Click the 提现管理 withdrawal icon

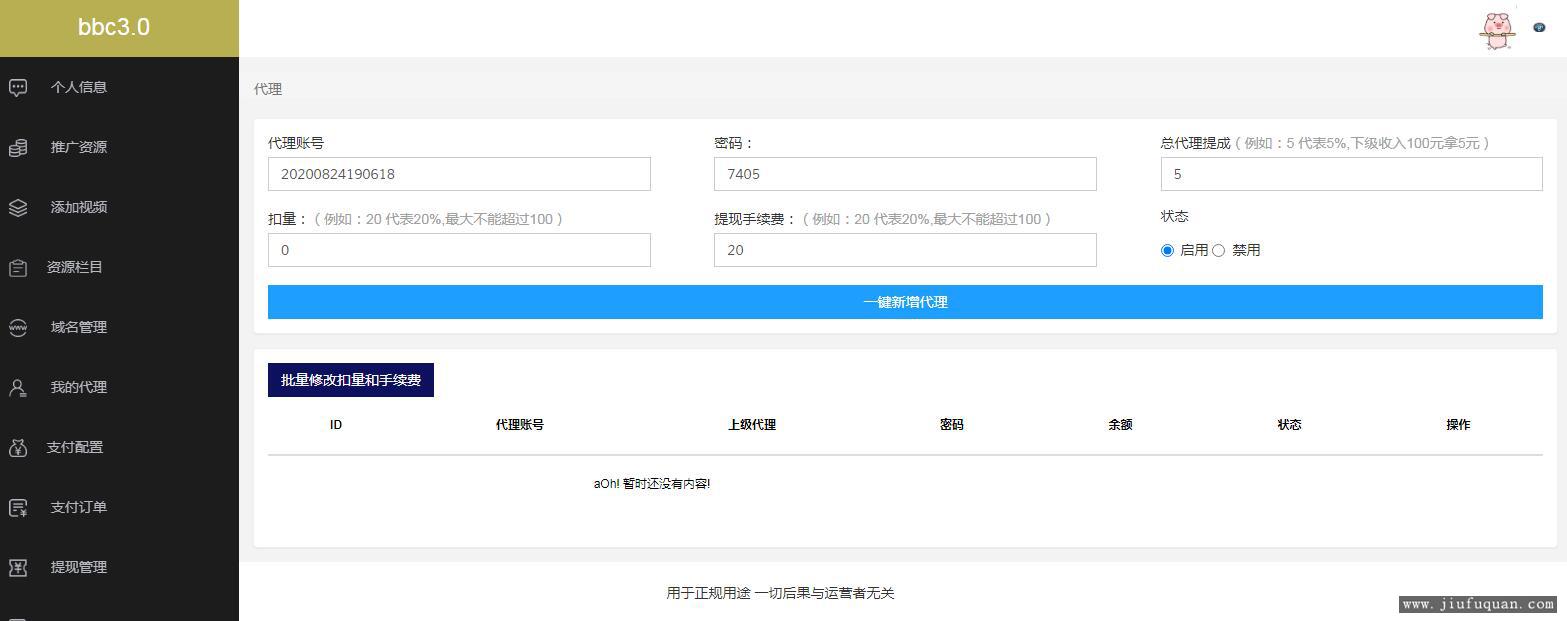(x=18, y=568)
